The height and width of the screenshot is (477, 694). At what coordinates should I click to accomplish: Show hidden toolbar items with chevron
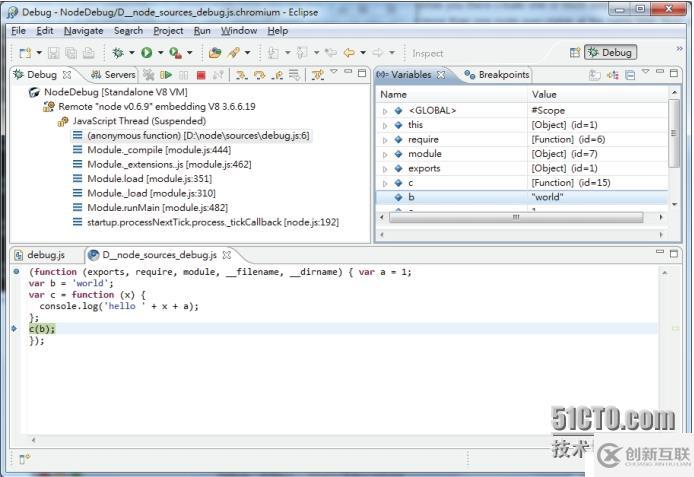[679, 48]
